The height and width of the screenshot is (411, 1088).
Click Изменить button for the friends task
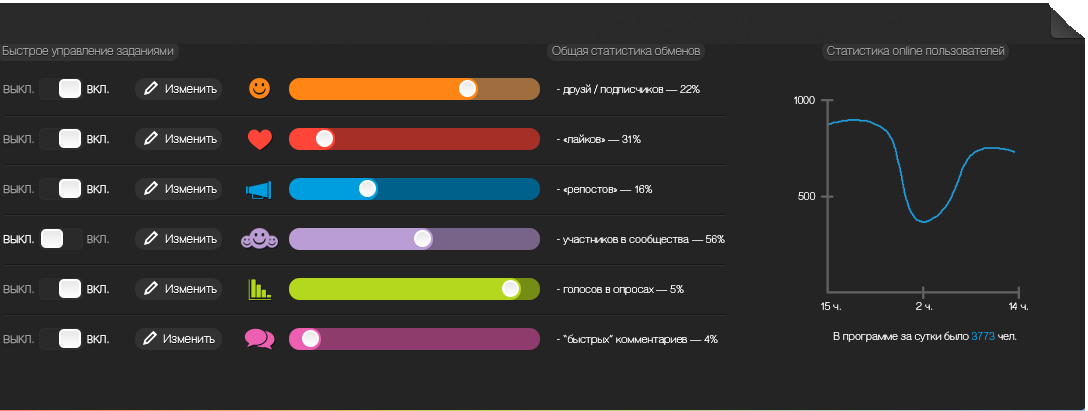(x=179, y=88)
